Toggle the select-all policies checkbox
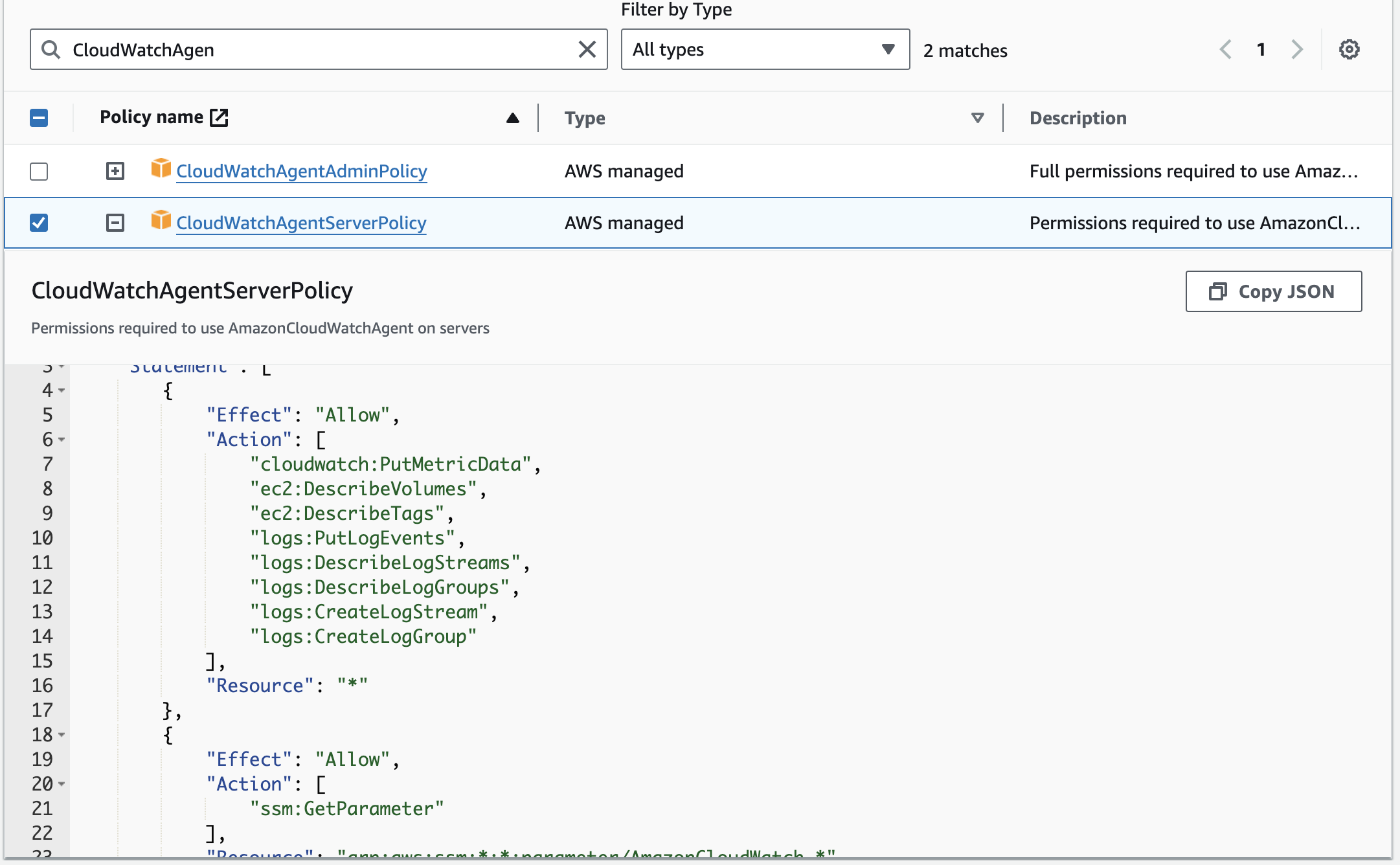This screenshot has height=865, width=1400. point(39,118)
